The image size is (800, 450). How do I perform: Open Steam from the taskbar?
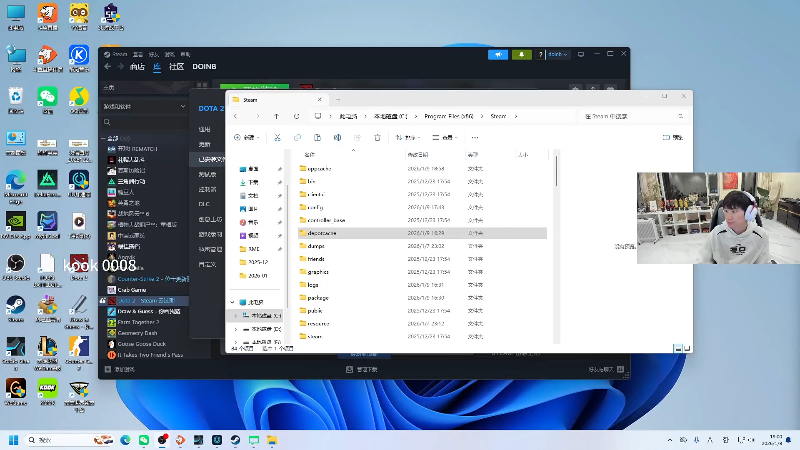(x=235, y=440)
